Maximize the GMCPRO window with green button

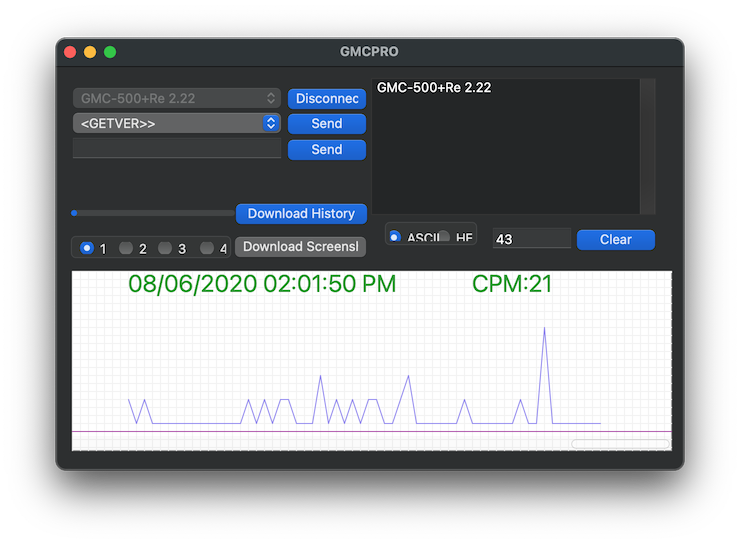point(110,52)
